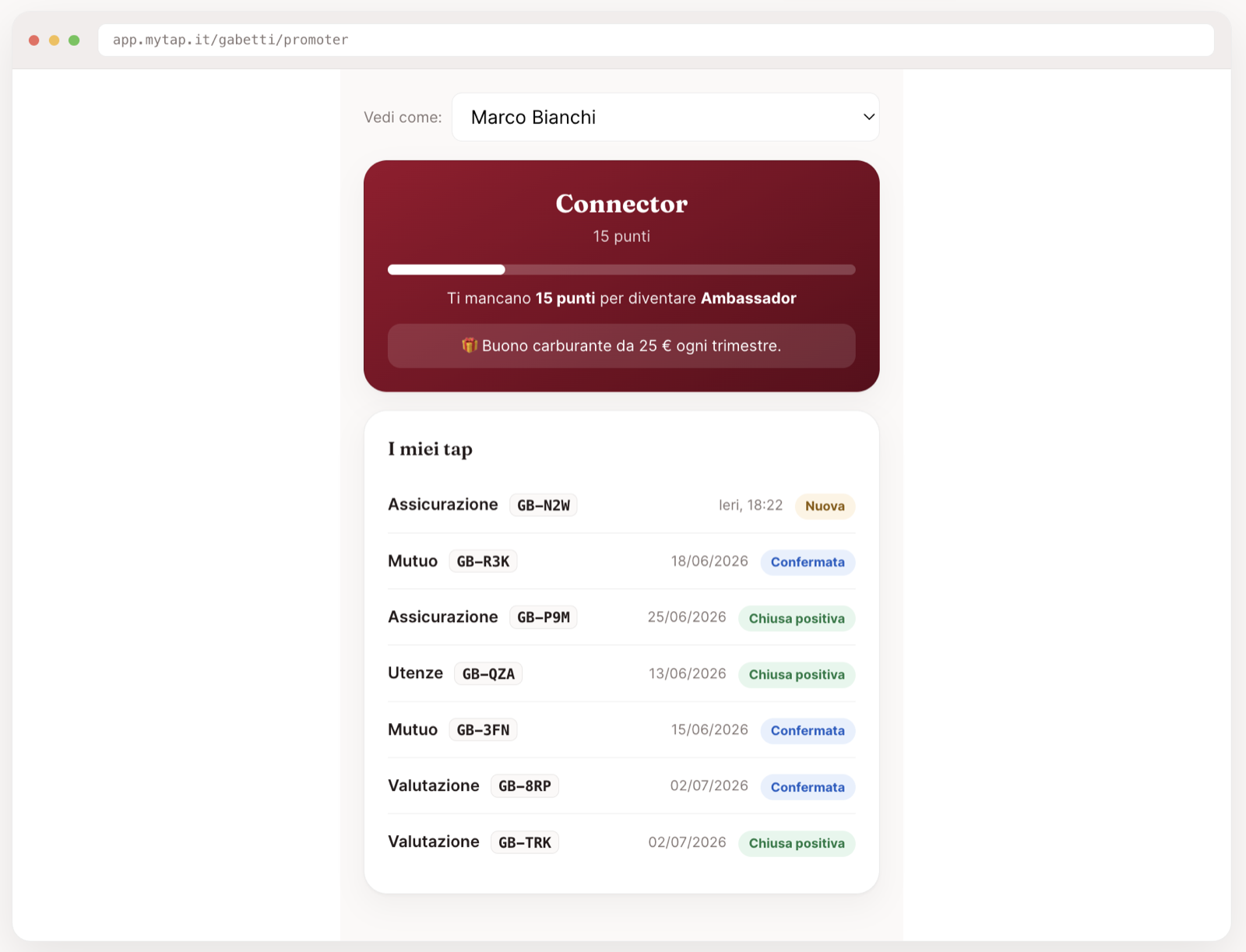The height and width of the screenshot is (952, 1246).
Task: Click Confermata status on GB-8RP row
Action: (x=808, y=787)
